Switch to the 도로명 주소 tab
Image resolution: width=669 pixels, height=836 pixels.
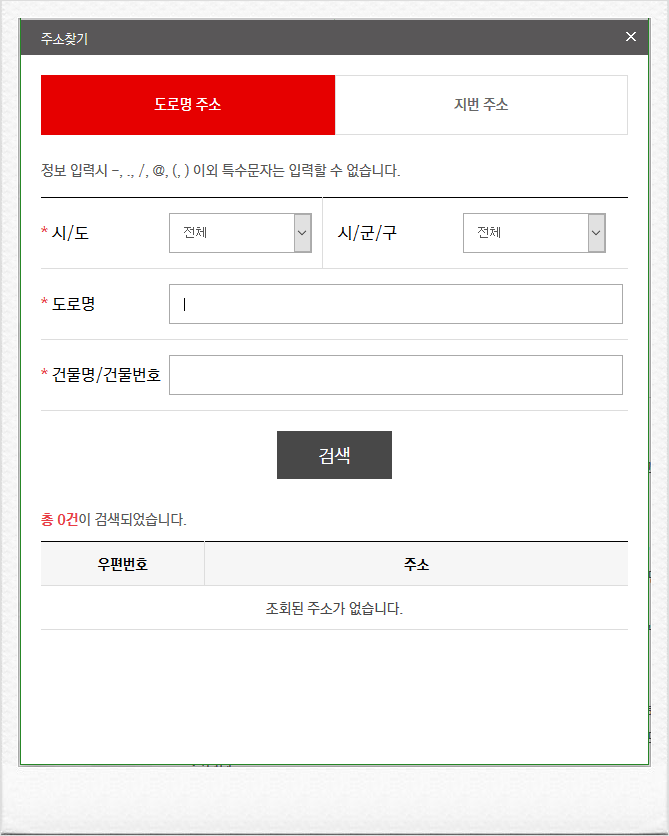[x=188, y=104]
